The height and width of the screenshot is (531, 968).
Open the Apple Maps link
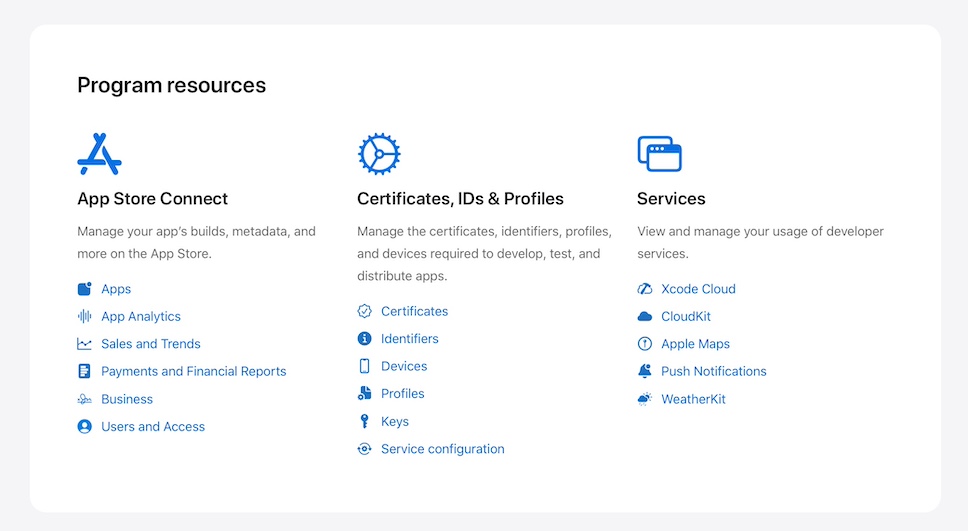point(695,344)
